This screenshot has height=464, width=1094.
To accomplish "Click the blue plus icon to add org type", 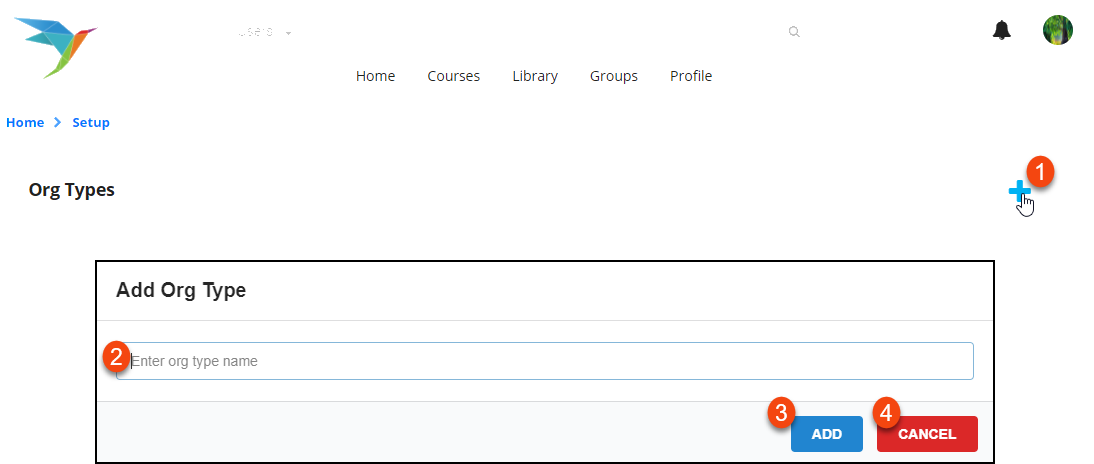I will [x=1019, y=190].
